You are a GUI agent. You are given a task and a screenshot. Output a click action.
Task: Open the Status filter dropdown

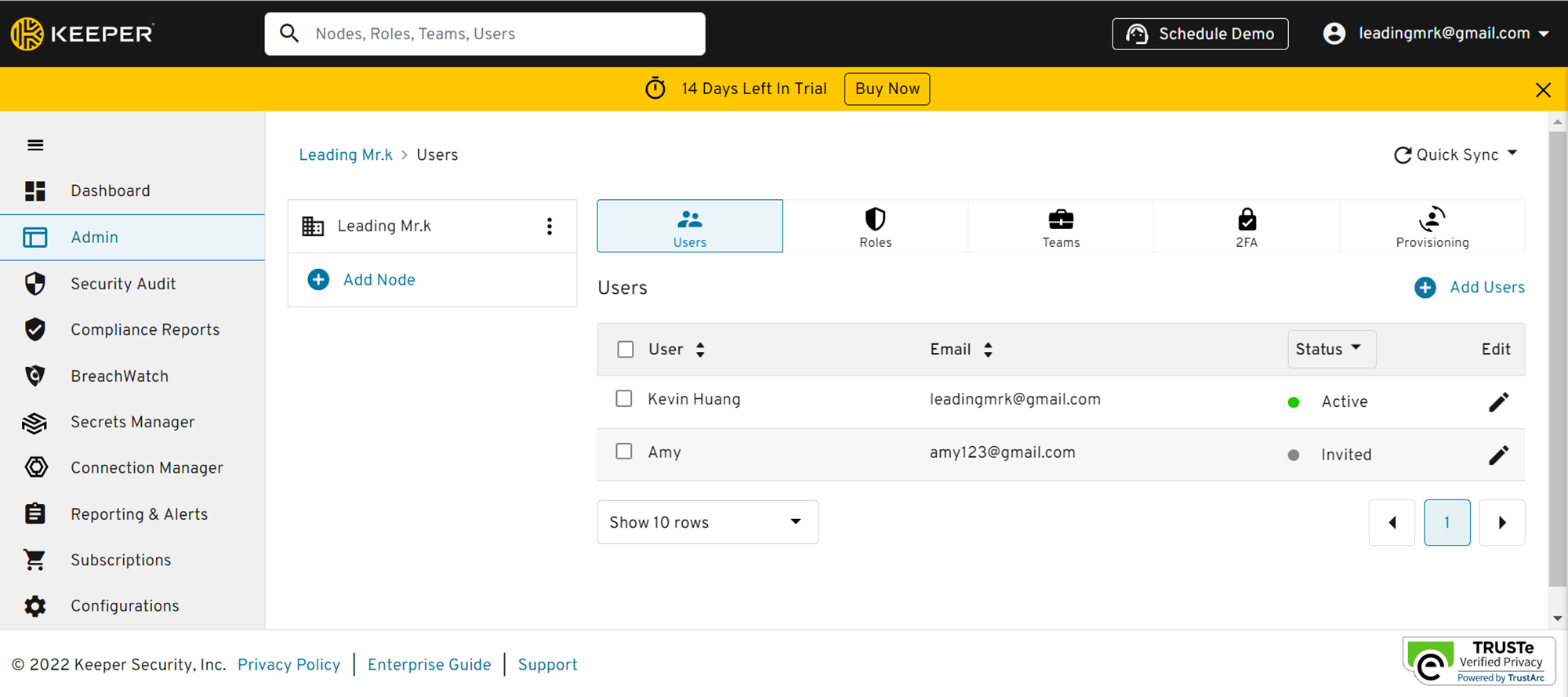[x=1331, y=350]
